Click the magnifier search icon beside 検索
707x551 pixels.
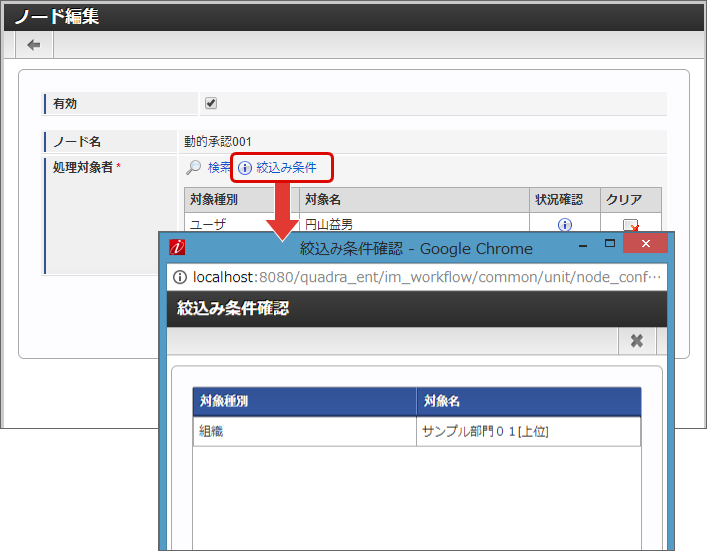[x=193, y=167]
